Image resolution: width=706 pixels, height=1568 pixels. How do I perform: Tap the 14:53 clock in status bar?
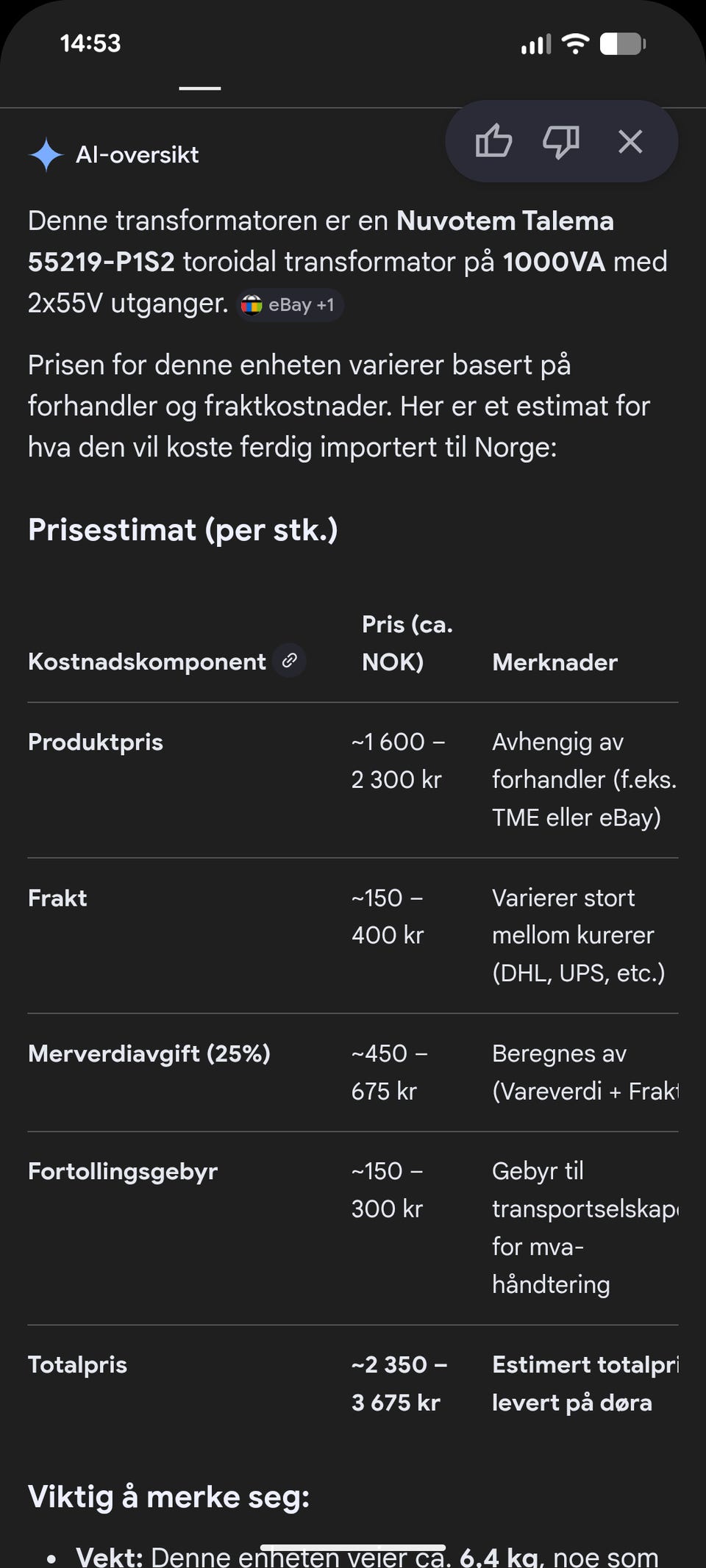coord(90,43)
